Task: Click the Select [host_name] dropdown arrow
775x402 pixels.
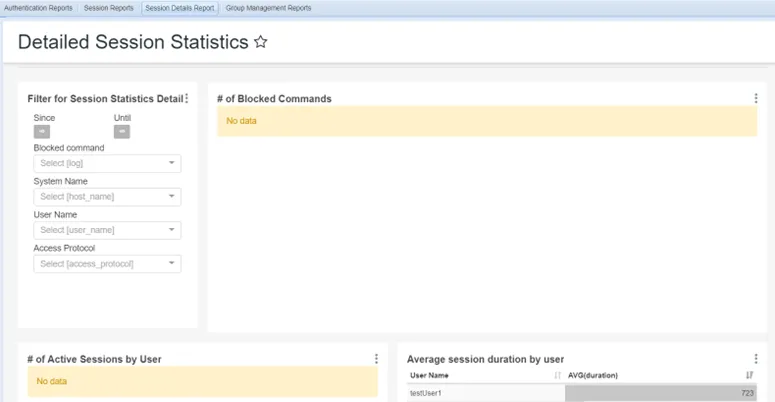Action: pos(172,196)
